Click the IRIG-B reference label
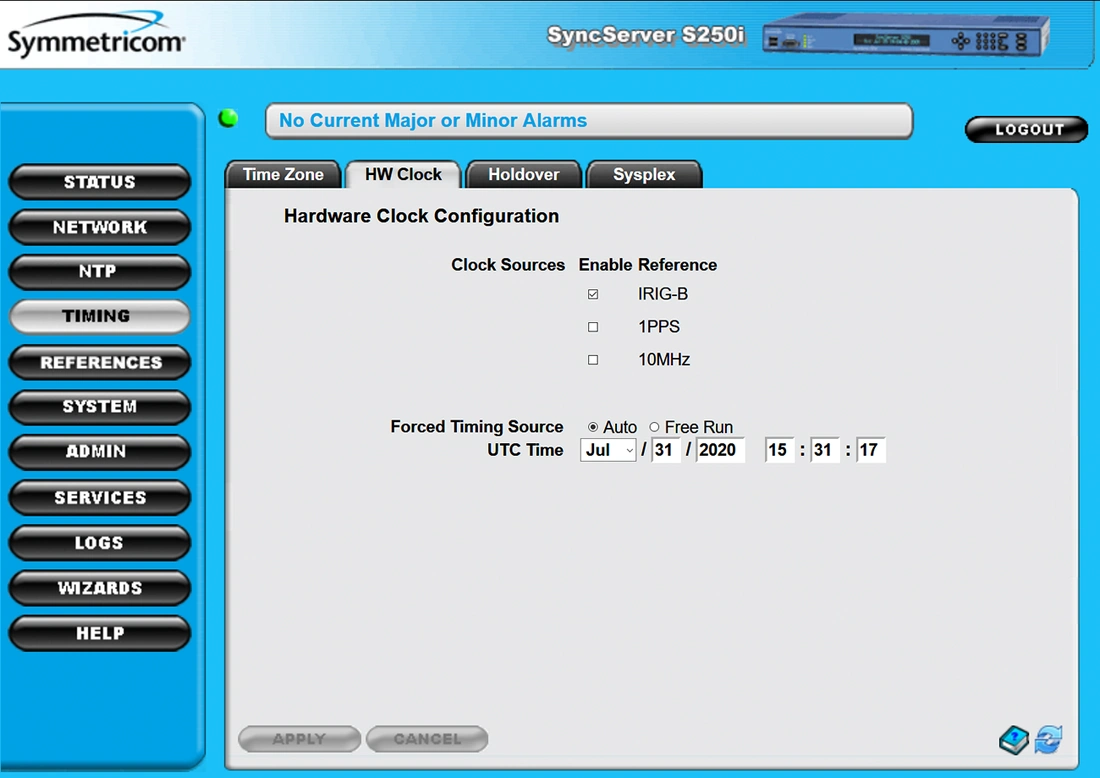The width and height of the screenshot is (1100, 778). [x=663, y=294]
